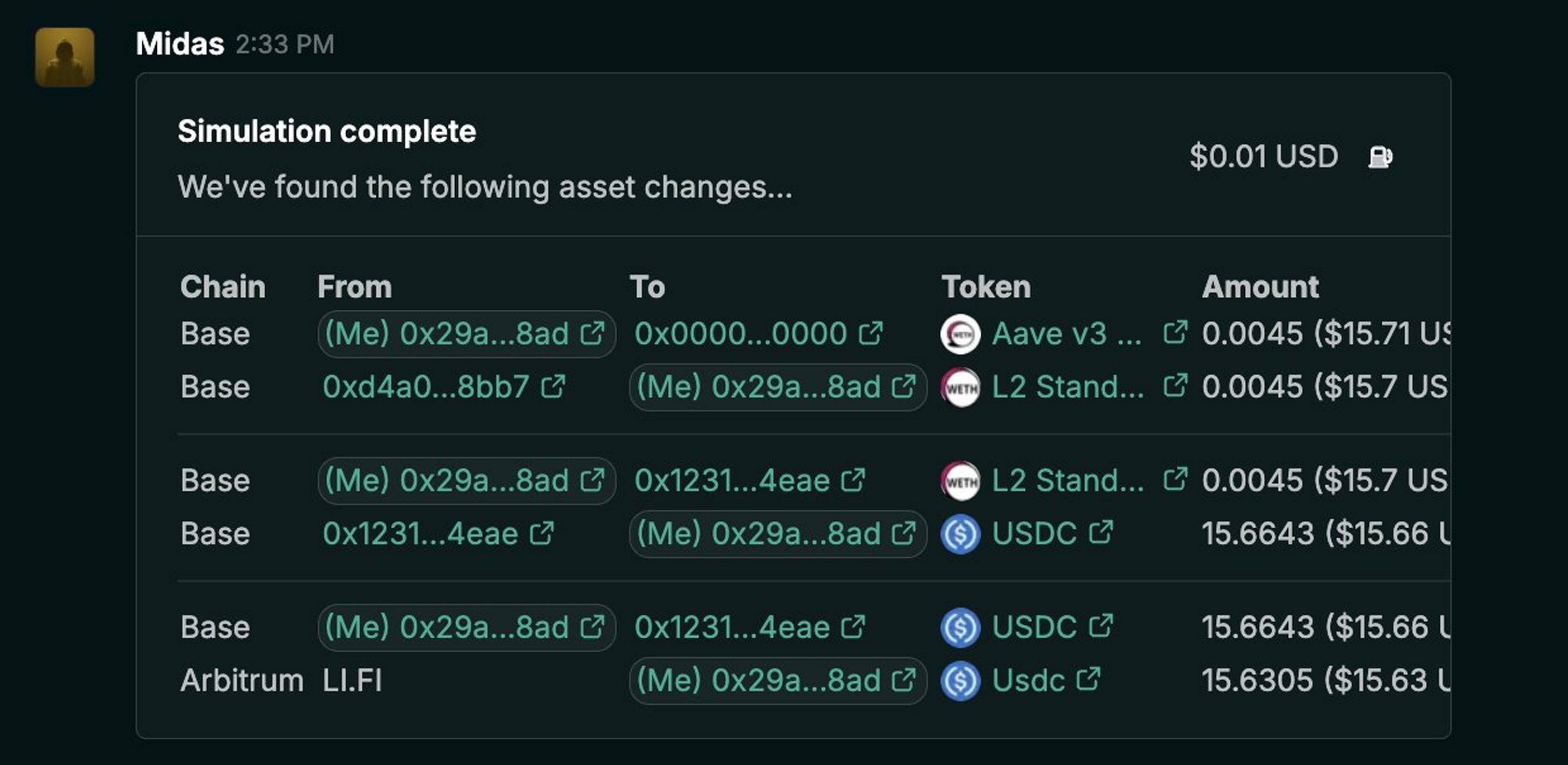Open external link icon for Aave v3 token
Screen dimensions: 1568x765
click(x=1175, y=333)
